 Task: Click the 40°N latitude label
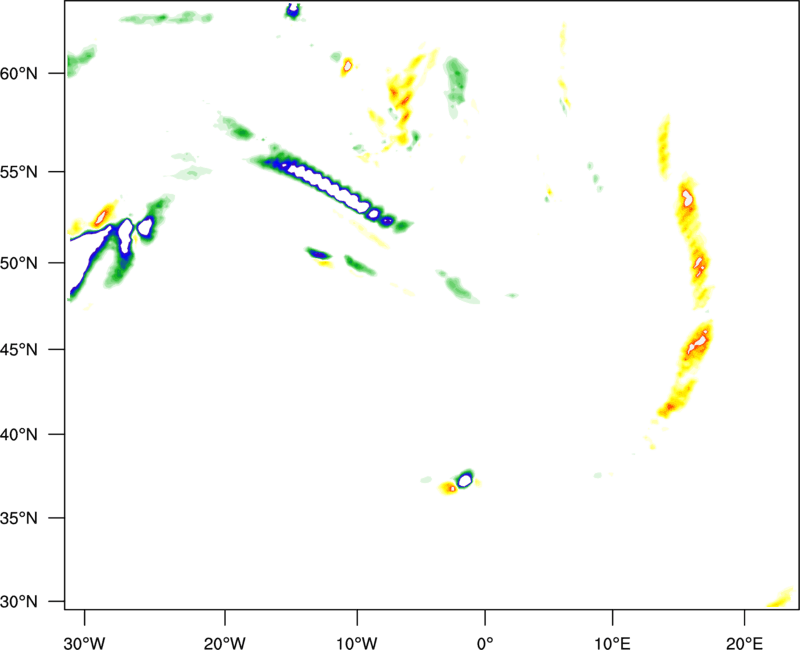coord(19,435)
